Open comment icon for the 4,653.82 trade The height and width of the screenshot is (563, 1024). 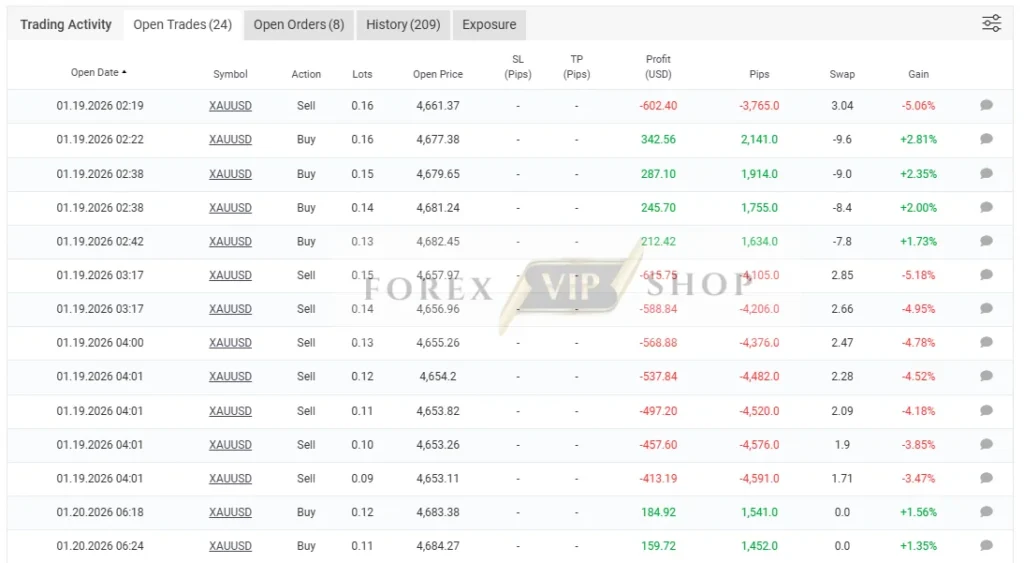tap(986, 411)
